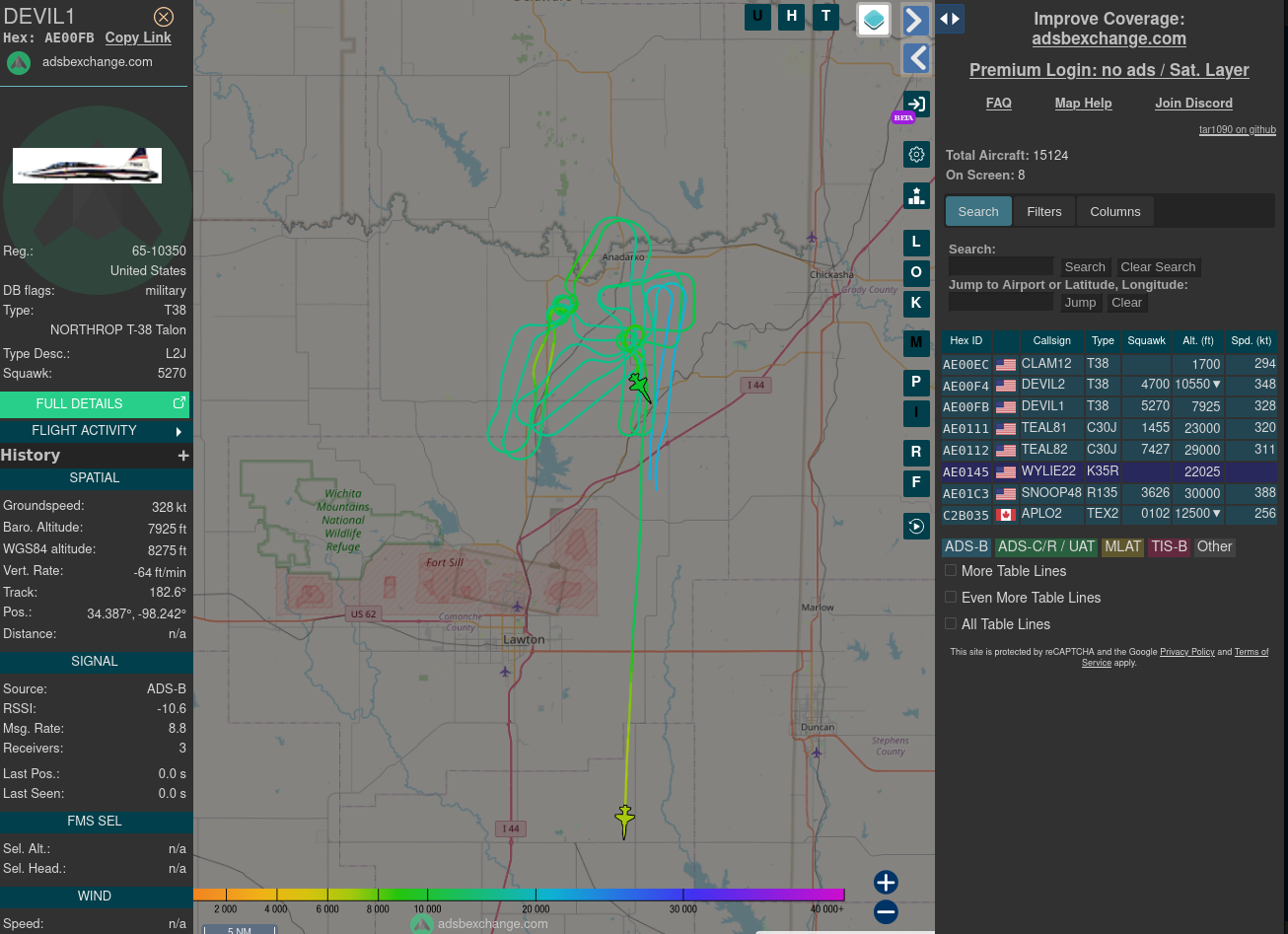This screenshot has width=1288, height=934.
Task: Switch to the Filters tab
Action: pyautogui.click(x=1044, y=211)
